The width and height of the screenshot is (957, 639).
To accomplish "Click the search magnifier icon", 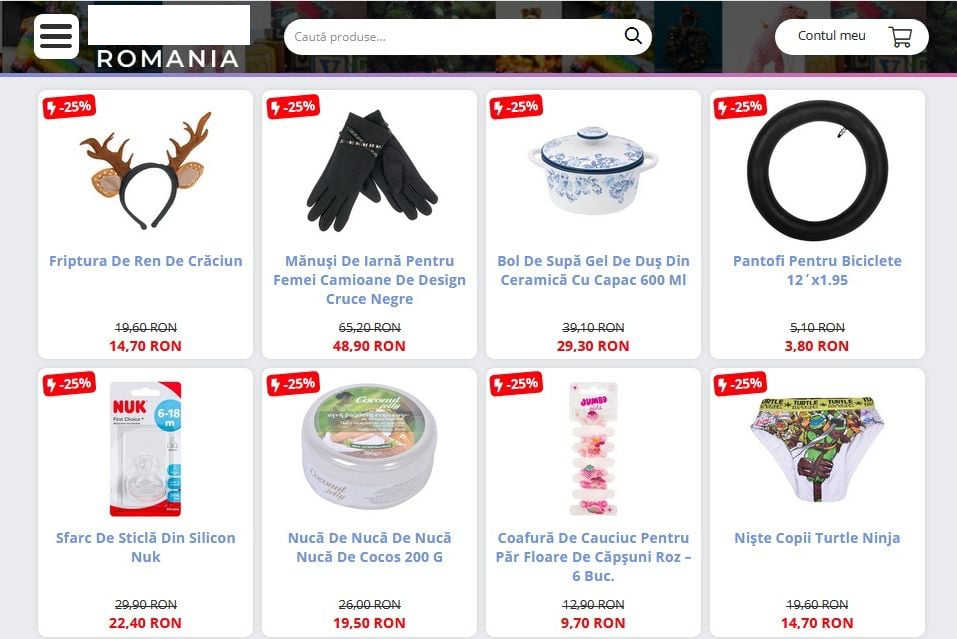I will [x=633, y=36].
